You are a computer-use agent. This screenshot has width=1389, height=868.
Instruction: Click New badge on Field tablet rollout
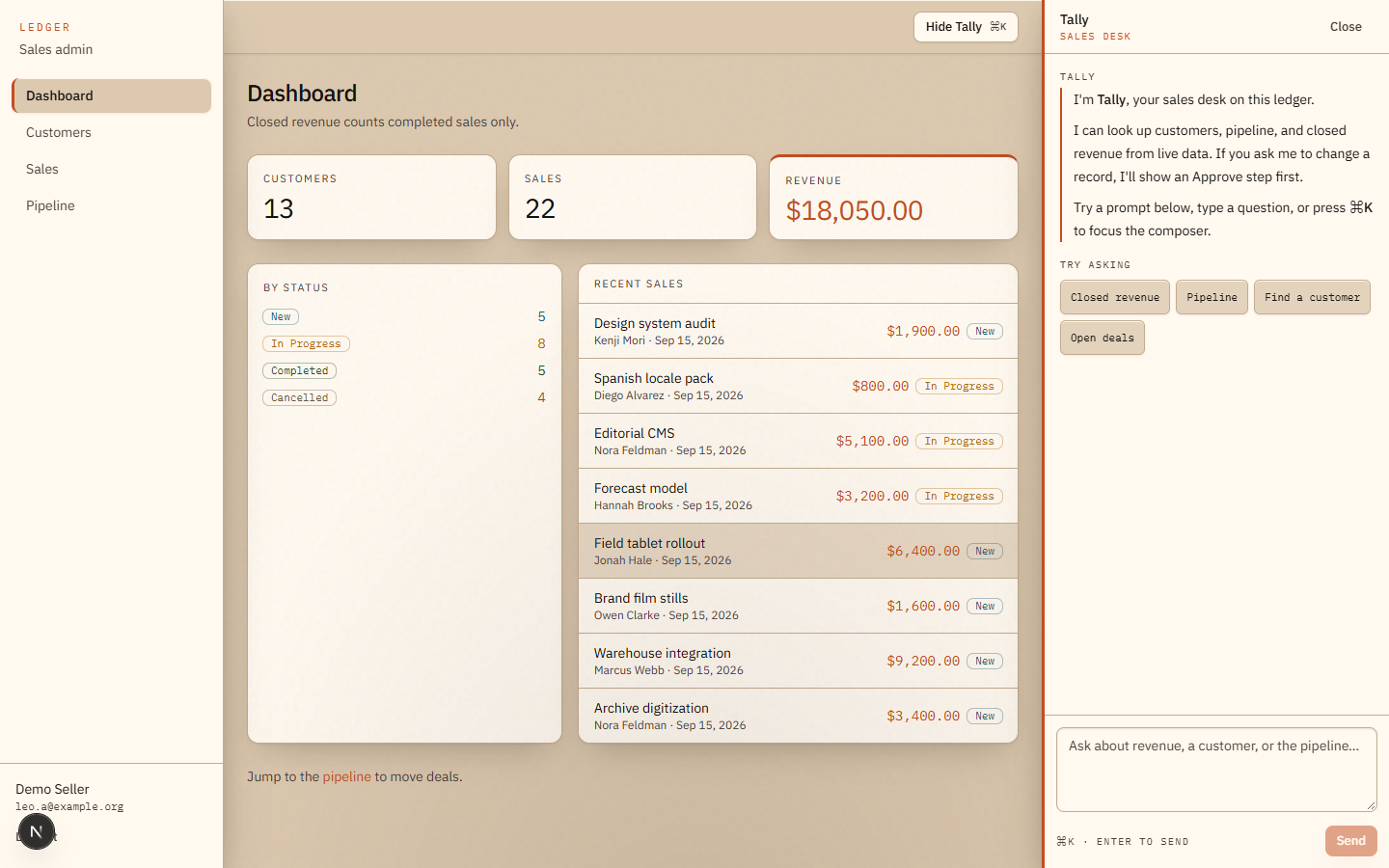click(x=985, y=551)
